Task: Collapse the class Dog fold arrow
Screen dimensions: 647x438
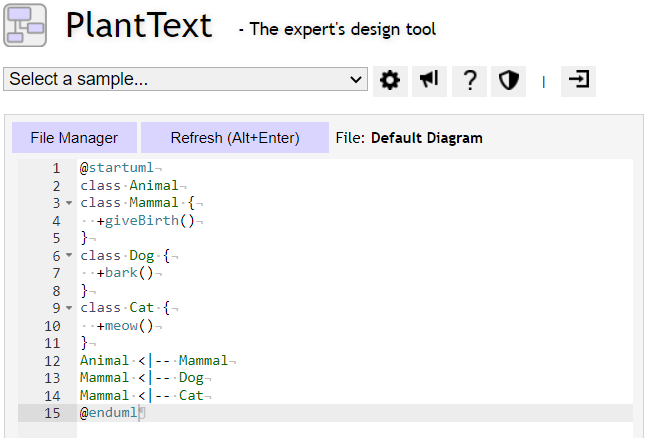Action: point(69,256)
